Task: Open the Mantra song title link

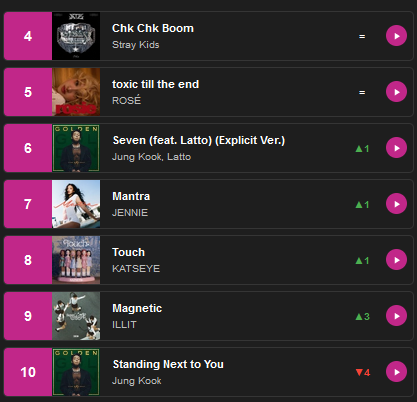Action: [131, 196]
